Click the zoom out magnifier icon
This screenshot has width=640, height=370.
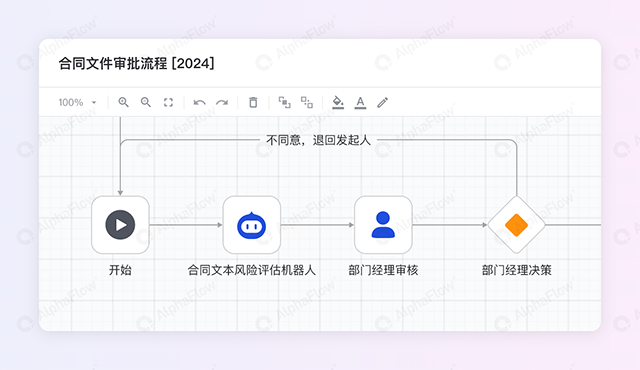[x=146, y=102]
